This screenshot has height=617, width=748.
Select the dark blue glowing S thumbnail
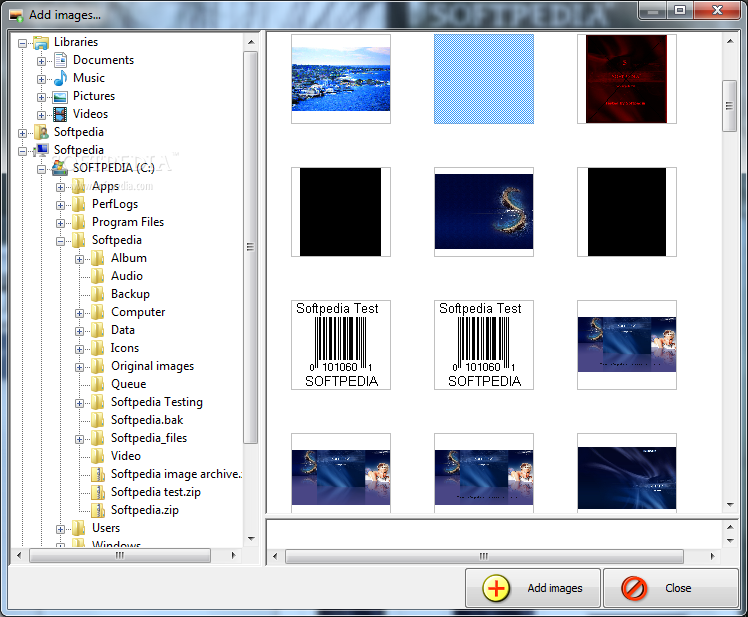click(484, 211)
